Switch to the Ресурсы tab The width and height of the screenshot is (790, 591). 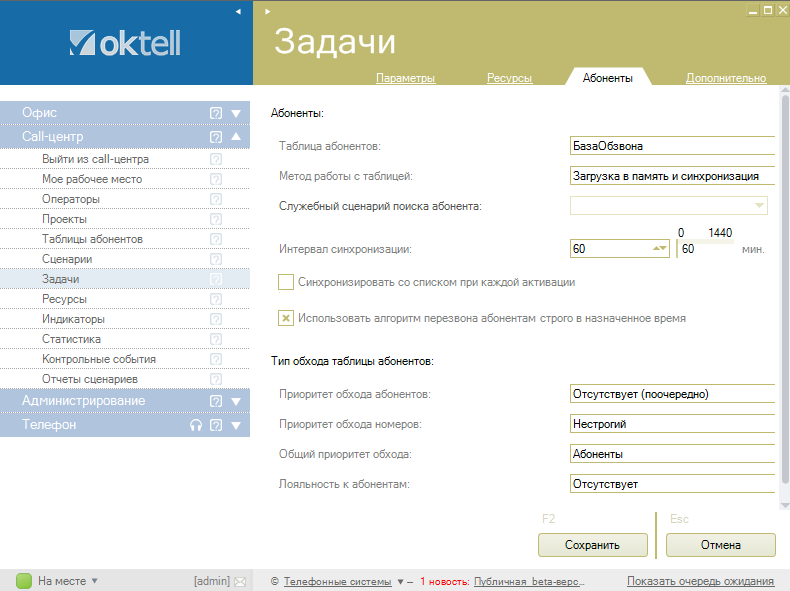[x=508, y=78]
